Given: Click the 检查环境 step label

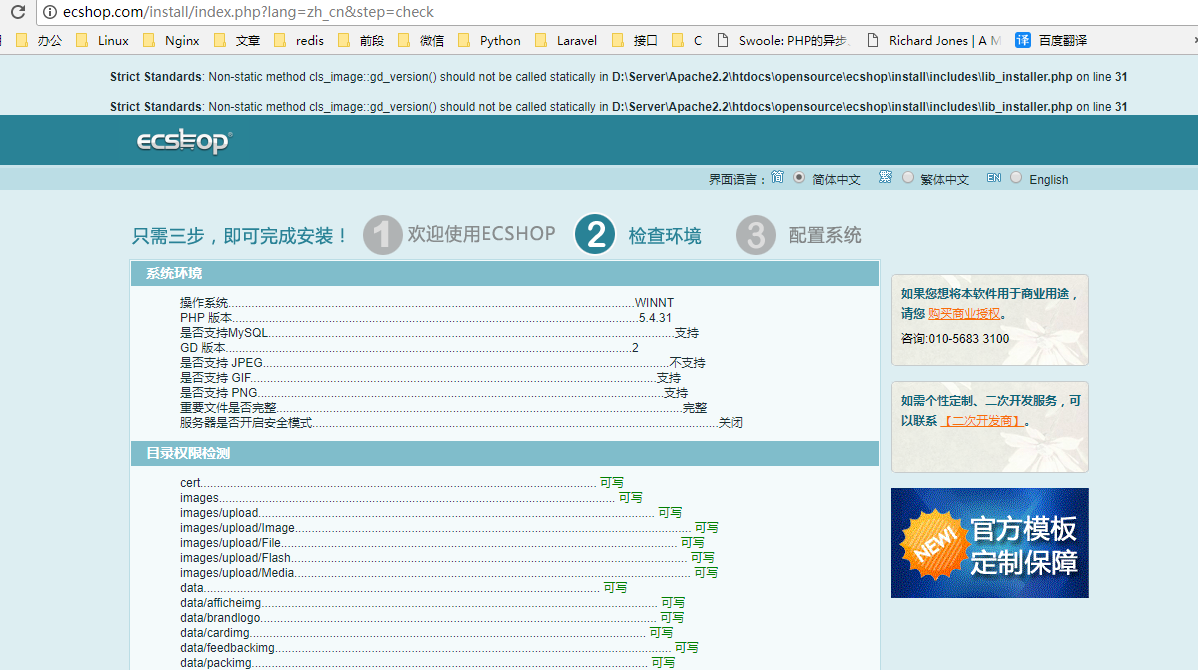Looking at the screenshot, I should (x=665, y=236).
